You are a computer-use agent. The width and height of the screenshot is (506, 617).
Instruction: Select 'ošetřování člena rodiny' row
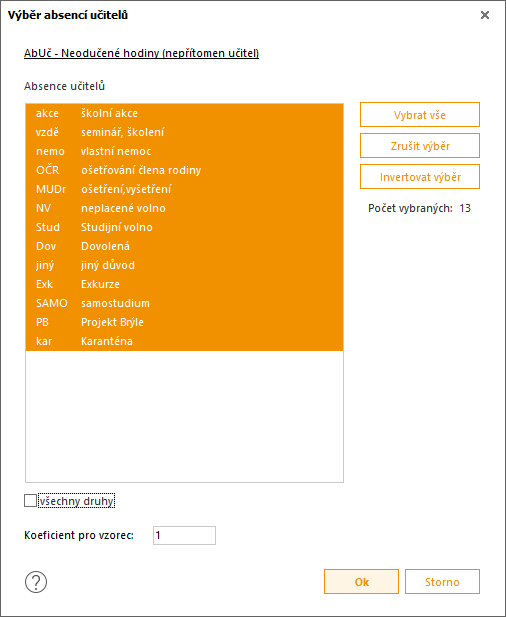pos(184,170)
